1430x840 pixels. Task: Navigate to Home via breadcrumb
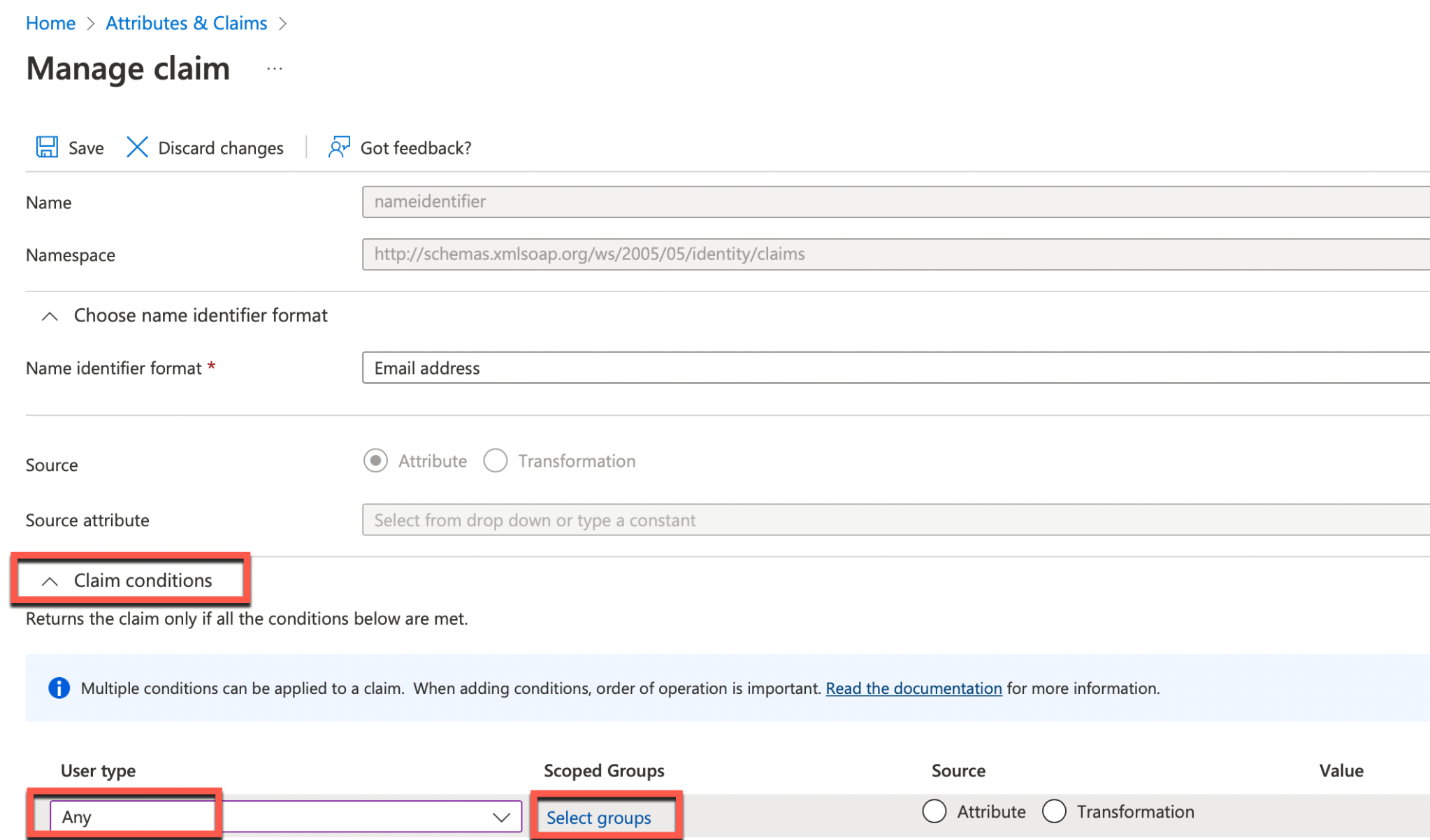50,22
